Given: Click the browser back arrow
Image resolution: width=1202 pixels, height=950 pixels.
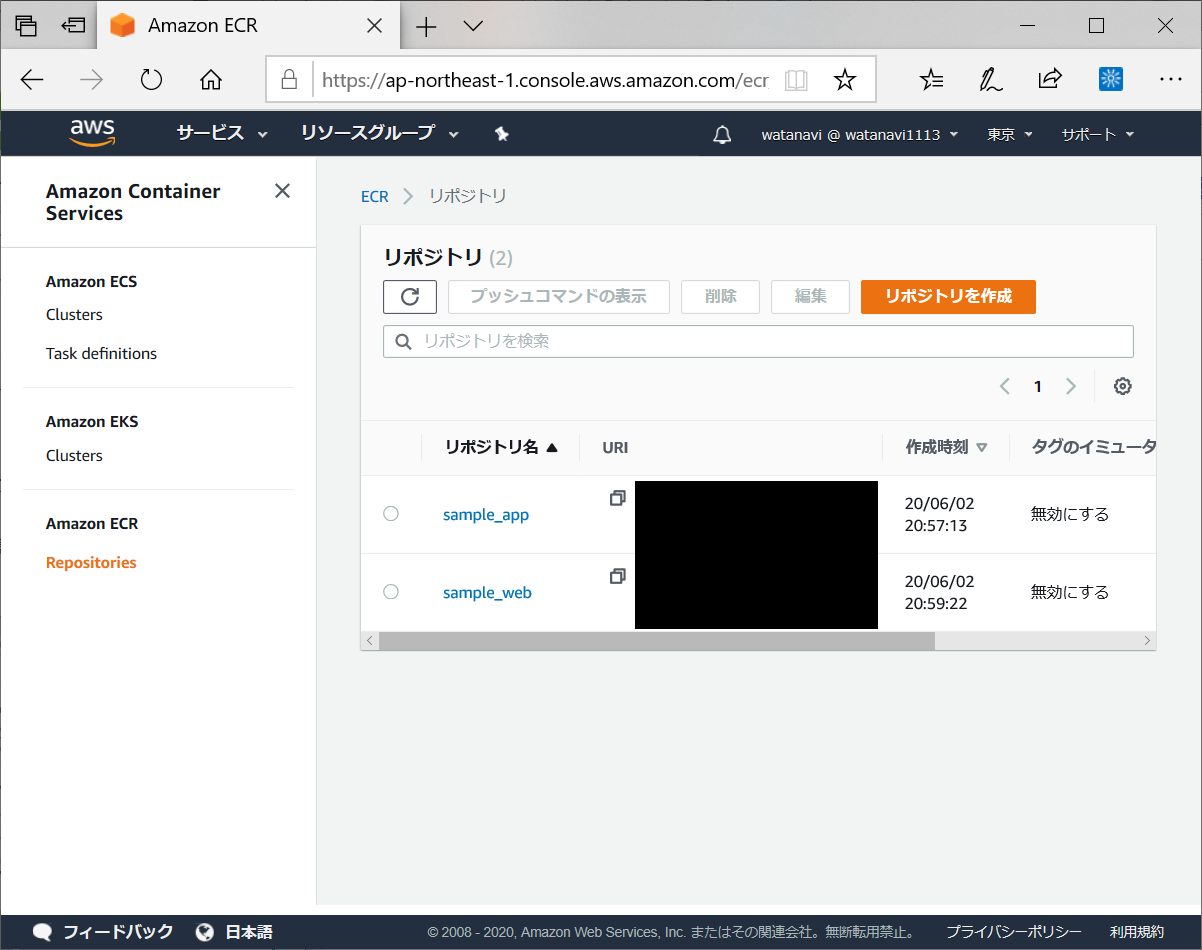Looking at the screenshot, I should 32,80.
